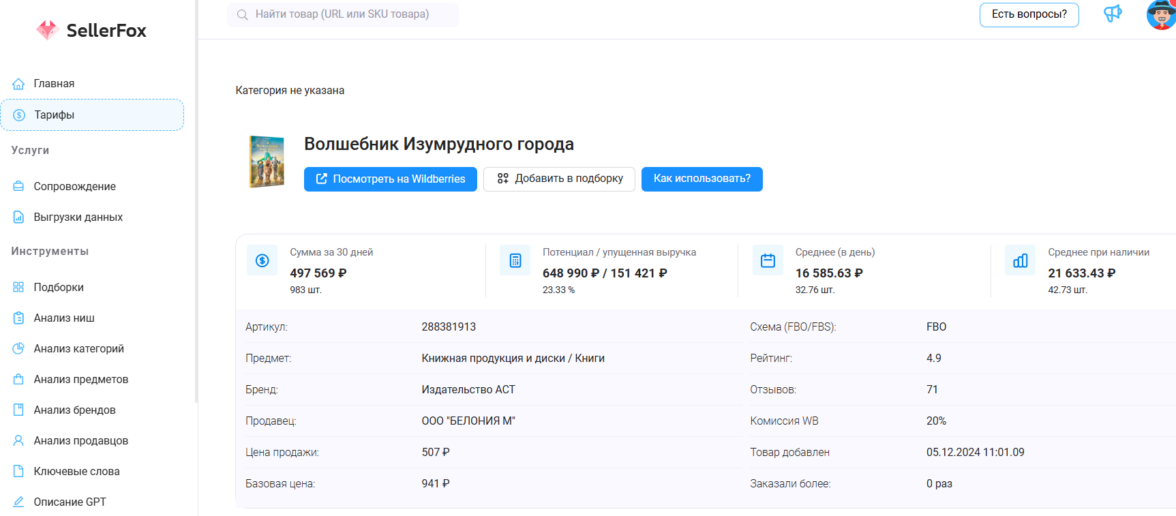Click the magnifier icon in search bar
The width and height of the screenshot is (1176, 516).
pyautogui.click(x=242, y=15)
